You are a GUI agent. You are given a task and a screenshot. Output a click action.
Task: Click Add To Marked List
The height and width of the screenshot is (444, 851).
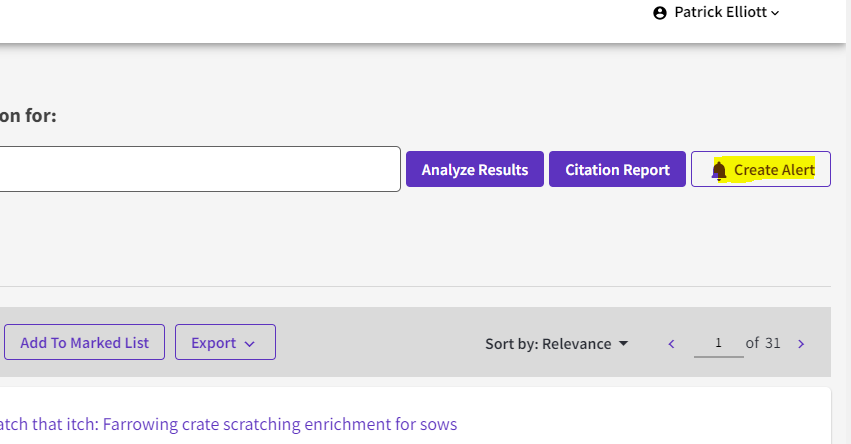84,342
